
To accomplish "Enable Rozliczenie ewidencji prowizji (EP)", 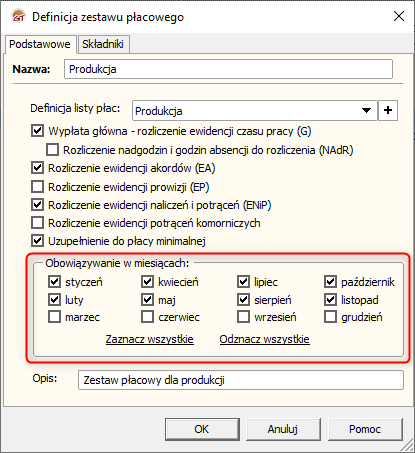I will (x=37, y=187).
